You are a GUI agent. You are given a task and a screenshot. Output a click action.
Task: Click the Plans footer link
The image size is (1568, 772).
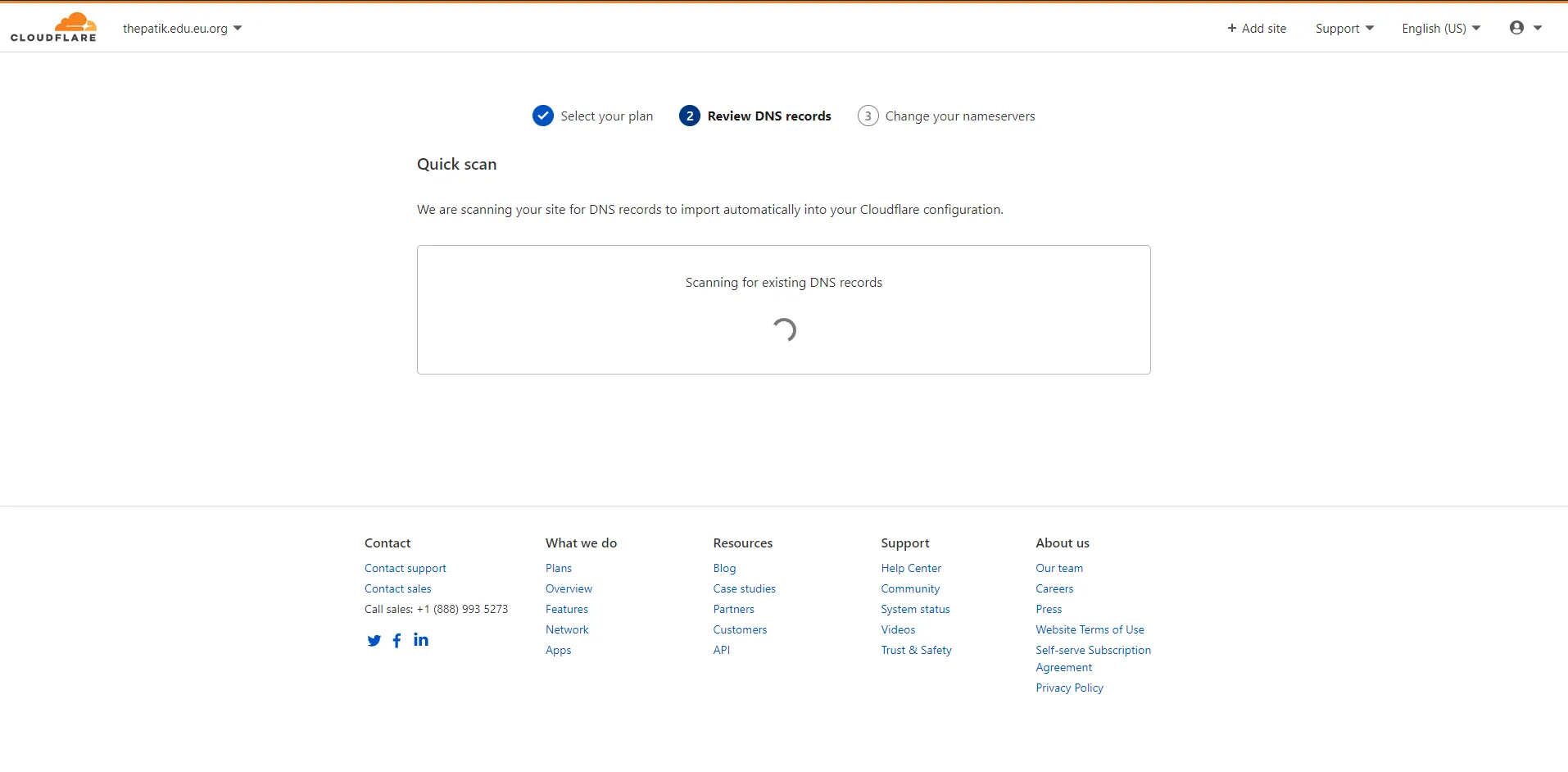tap(559, 568)
